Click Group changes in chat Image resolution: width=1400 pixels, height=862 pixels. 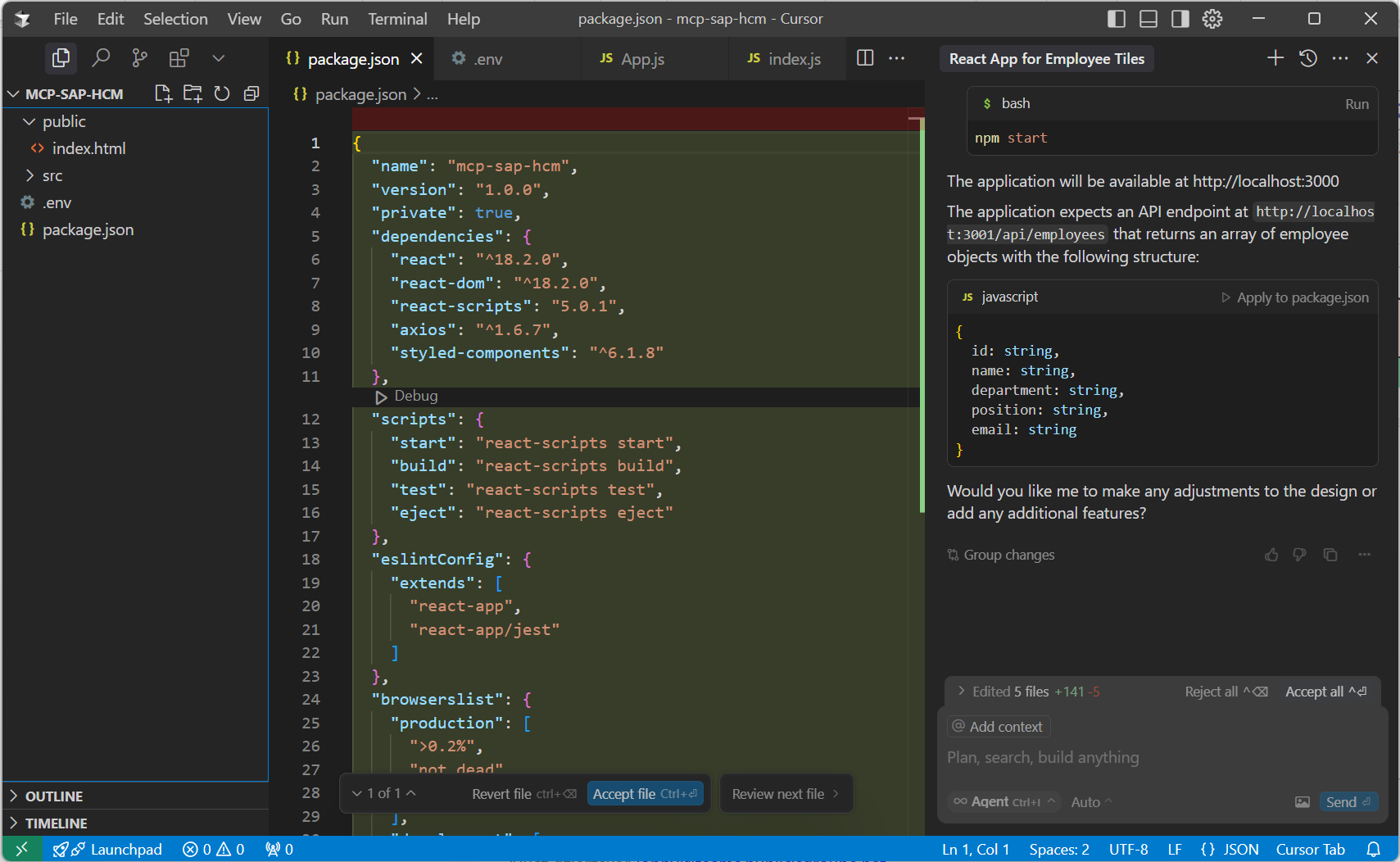pyautogui.click(x=1000, y=555)
